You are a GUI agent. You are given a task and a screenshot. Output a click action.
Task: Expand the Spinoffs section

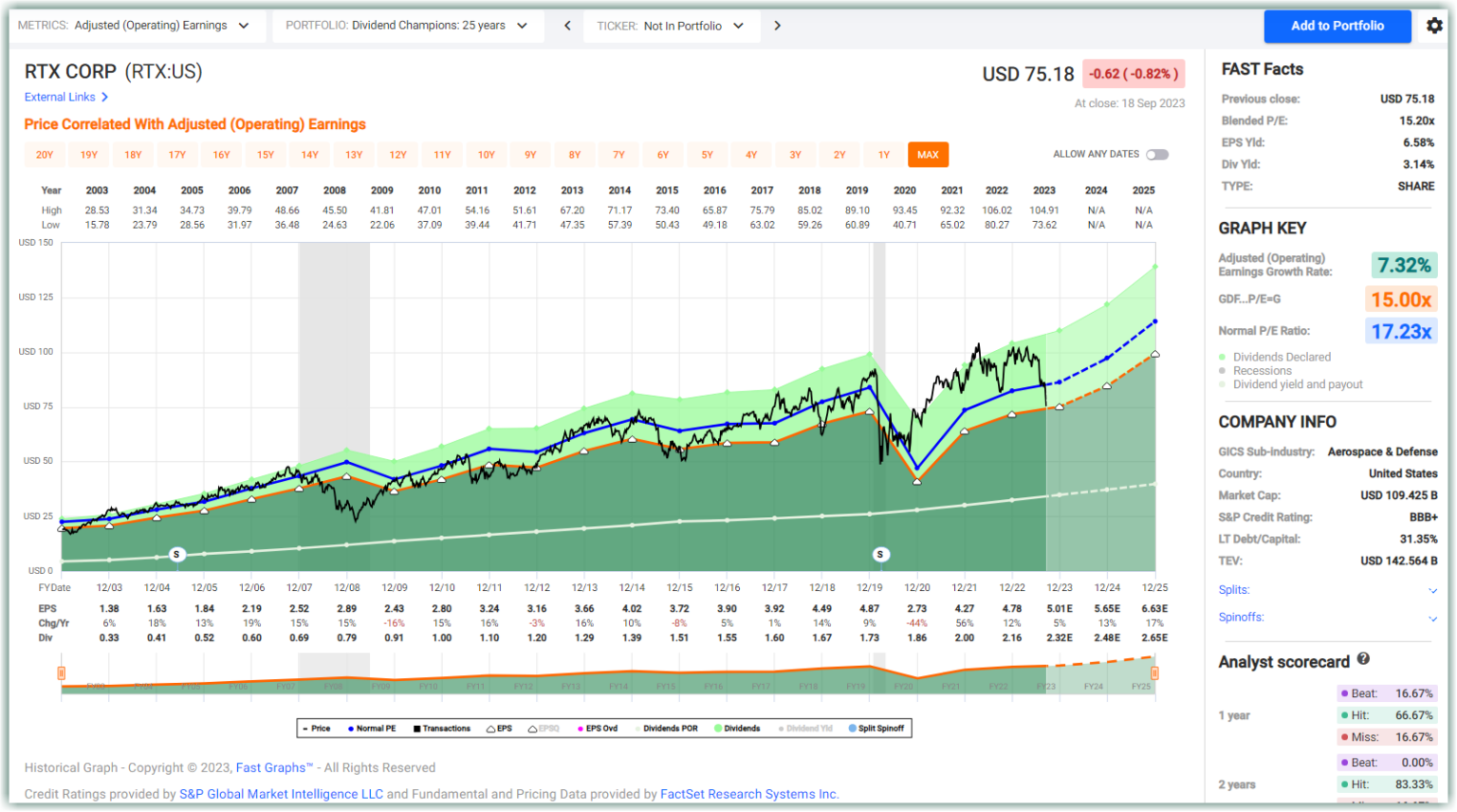(x=1328, y=618)
